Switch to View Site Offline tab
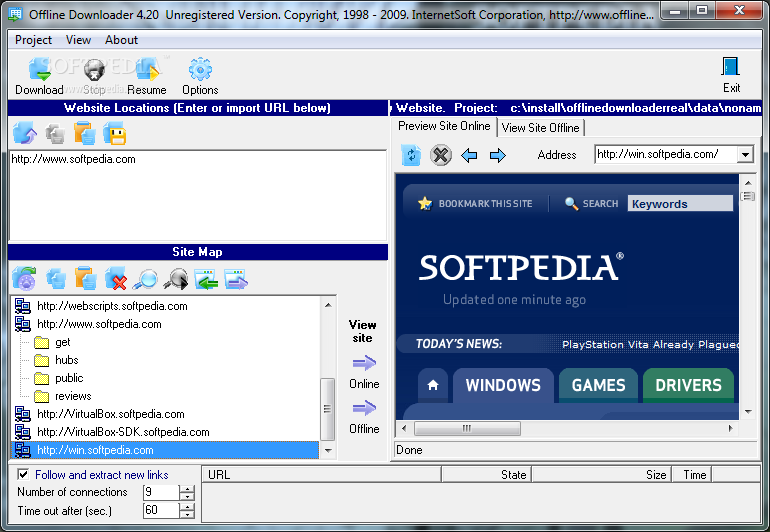Image resolution: width=770 pixels, height=532 pixels. click(x=541, y=128)
